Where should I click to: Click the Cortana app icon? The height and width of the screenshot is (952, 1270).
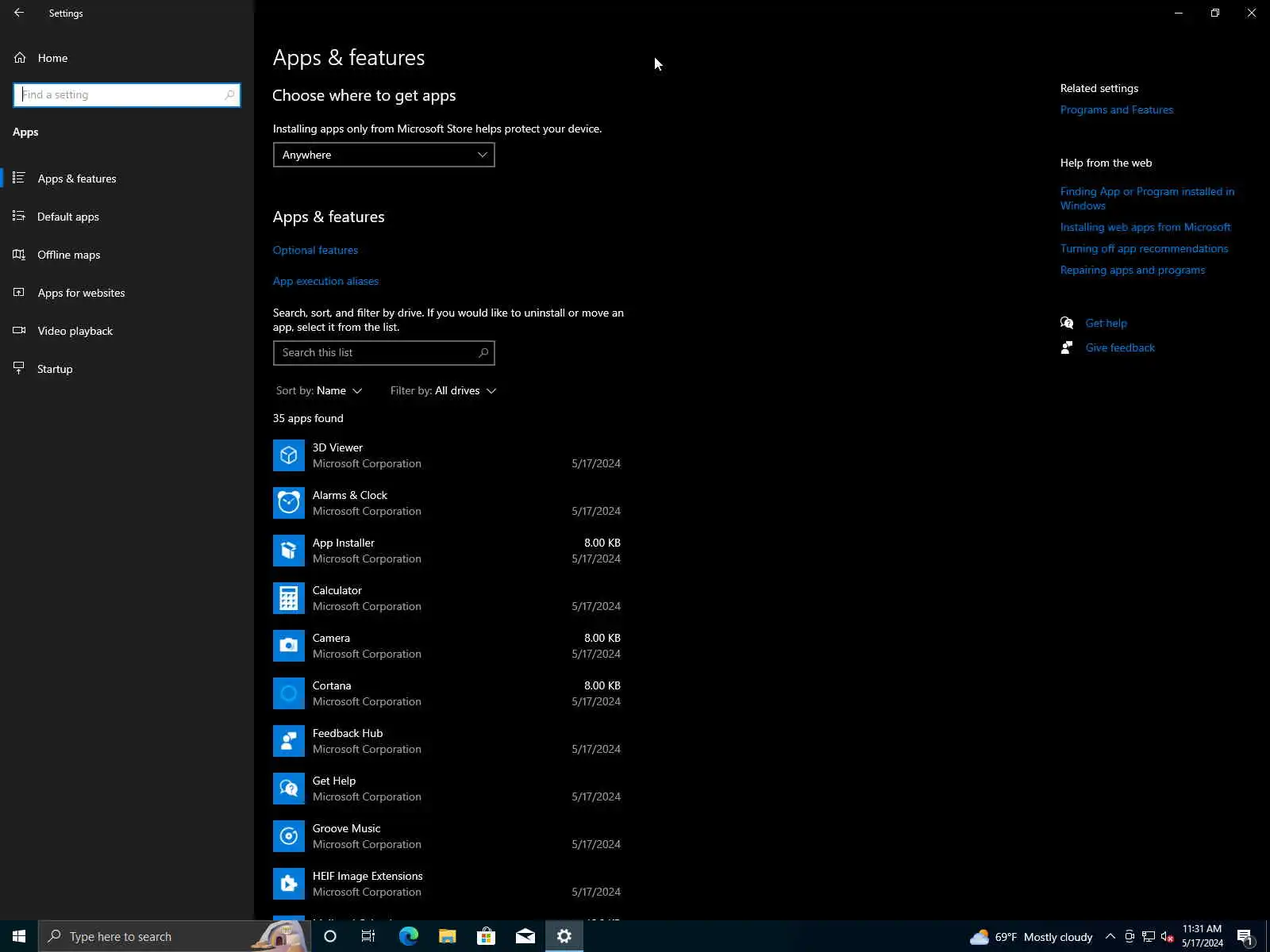289,693
